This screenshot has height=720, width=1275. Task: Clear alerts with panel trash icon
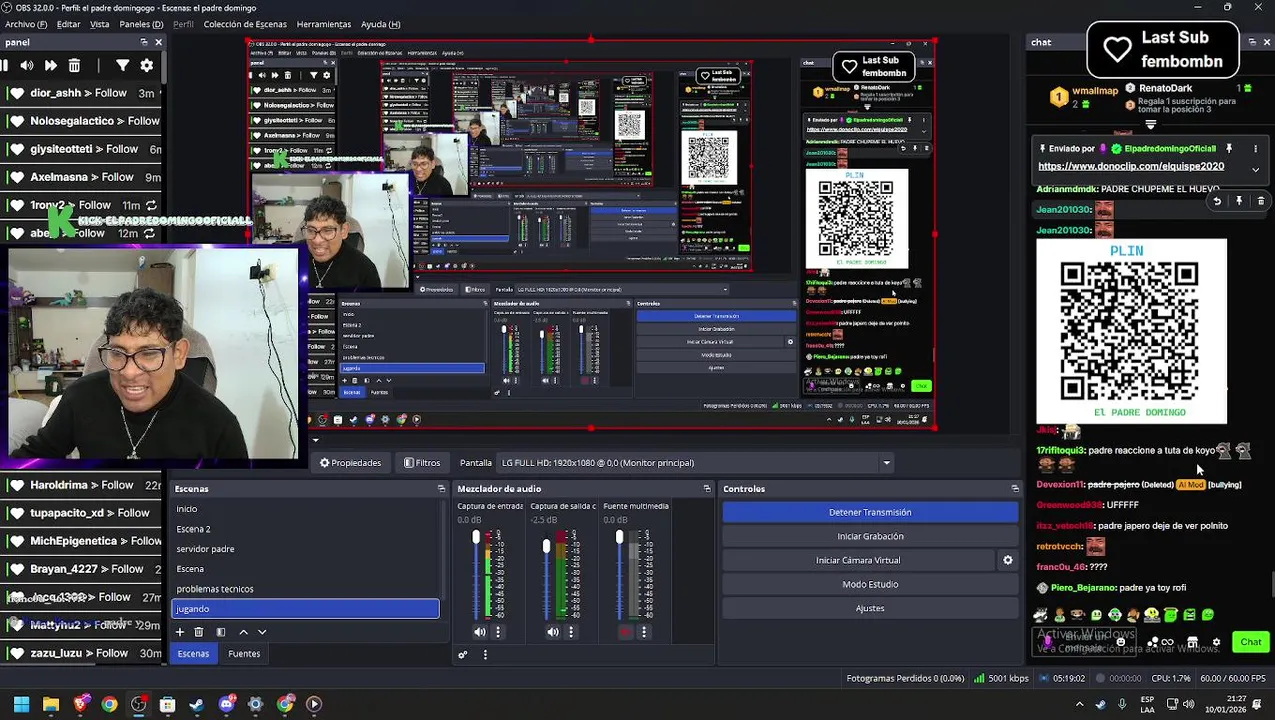pos(74,65)
